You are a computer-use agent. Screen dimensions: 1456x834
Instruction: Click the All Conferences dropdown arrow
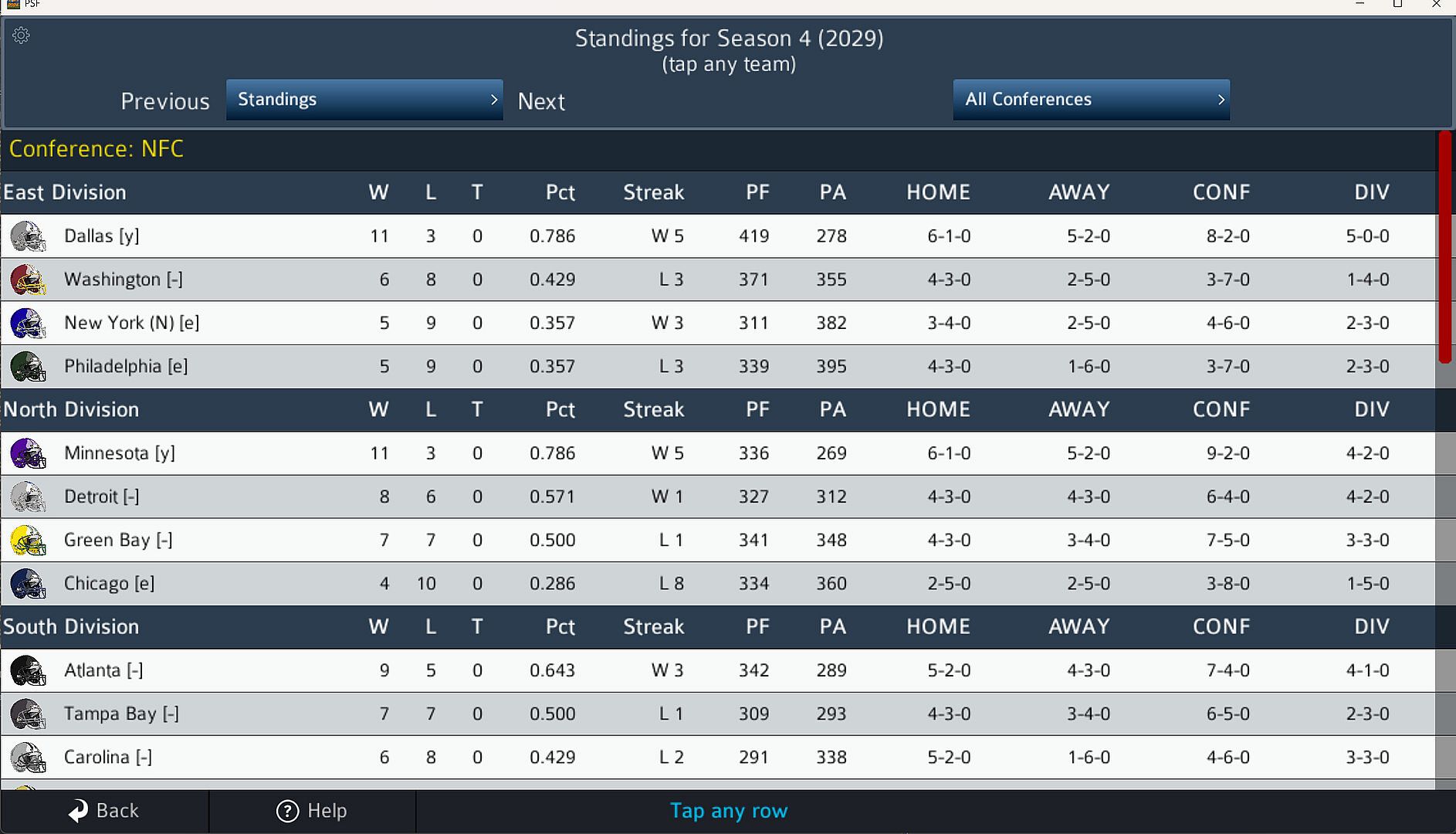1221,100
